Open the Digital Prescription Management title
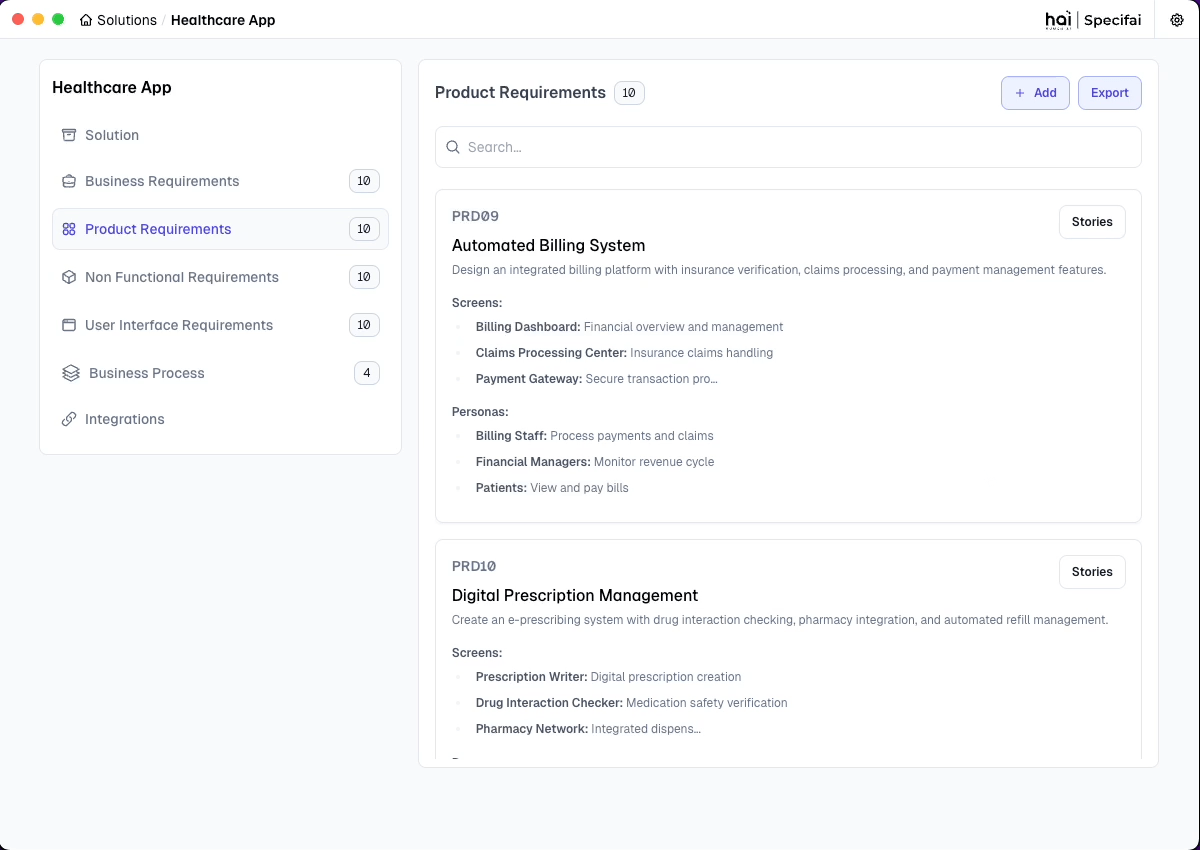The width and height of the screenshot is (1200, 850). click(x=575, y=595)
